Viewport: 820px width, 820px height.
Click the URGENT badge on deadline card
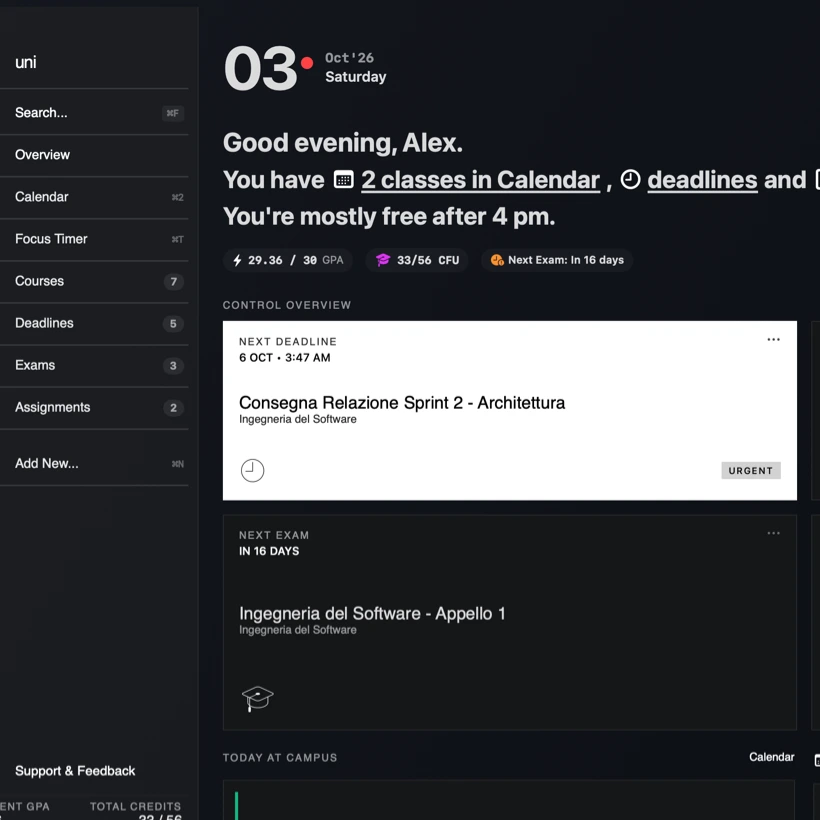(750, 470)
